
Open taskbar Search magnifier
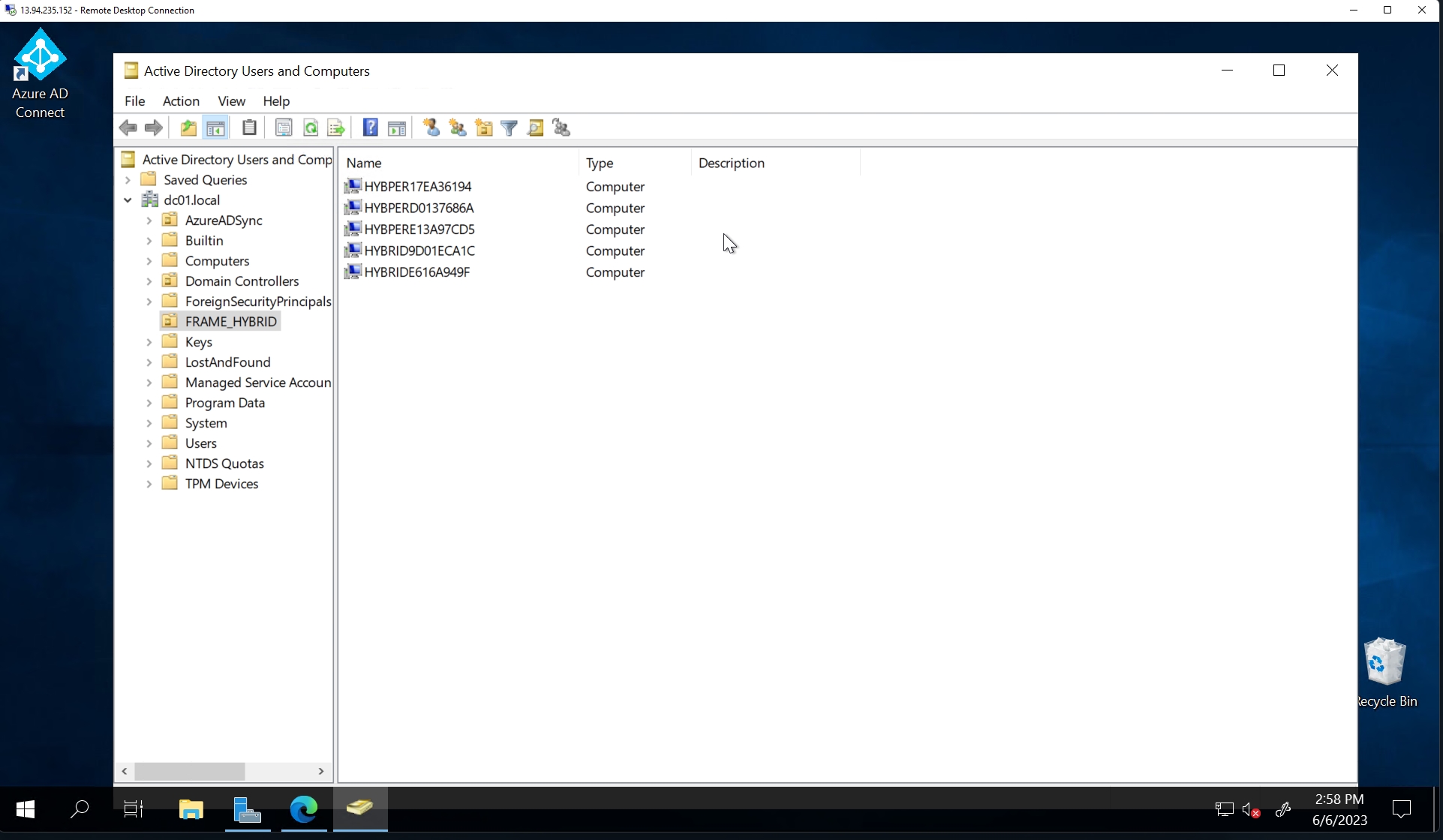point(80,809)
